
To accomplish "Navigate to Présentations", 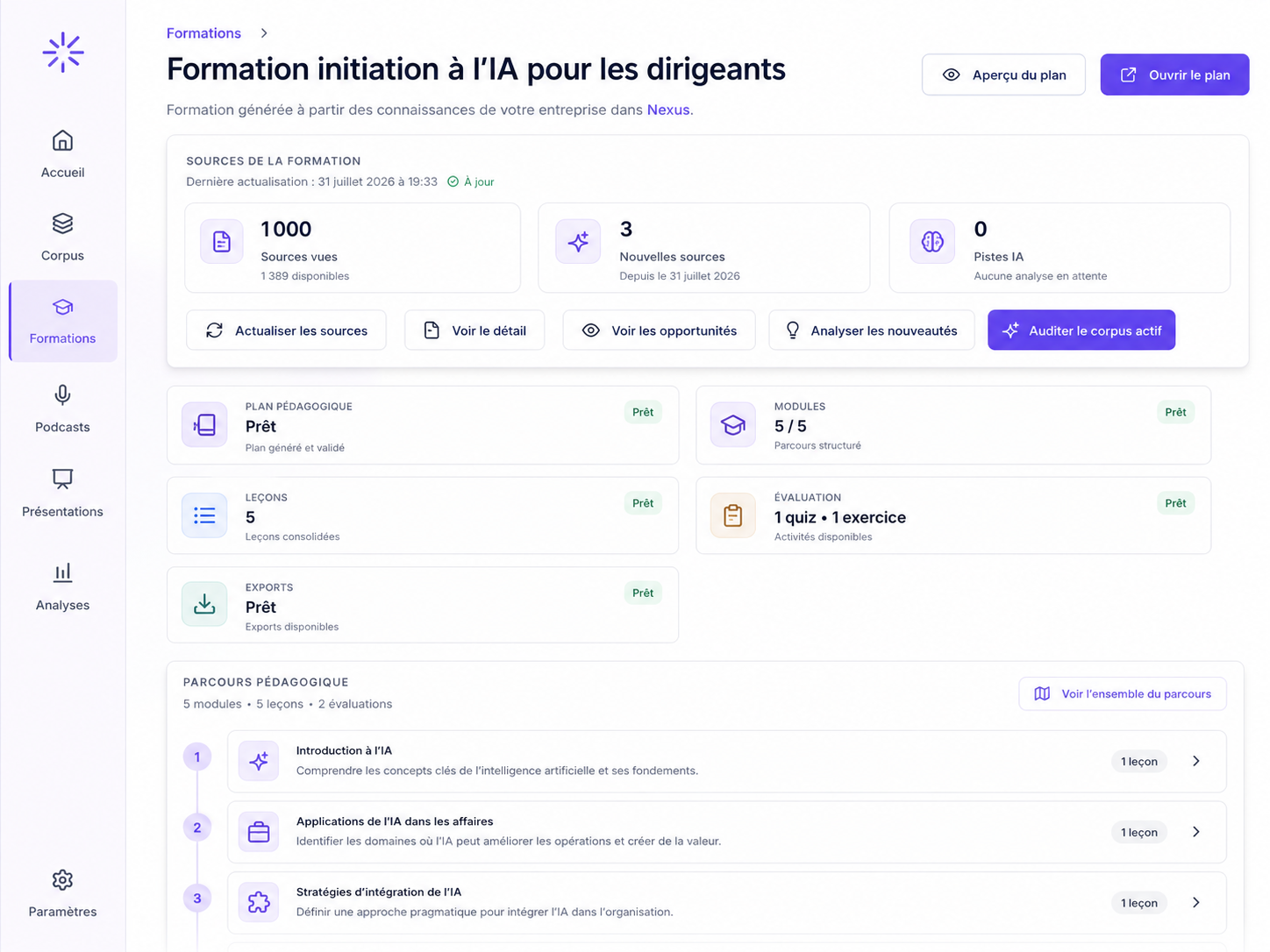I will tap(62, 493).
